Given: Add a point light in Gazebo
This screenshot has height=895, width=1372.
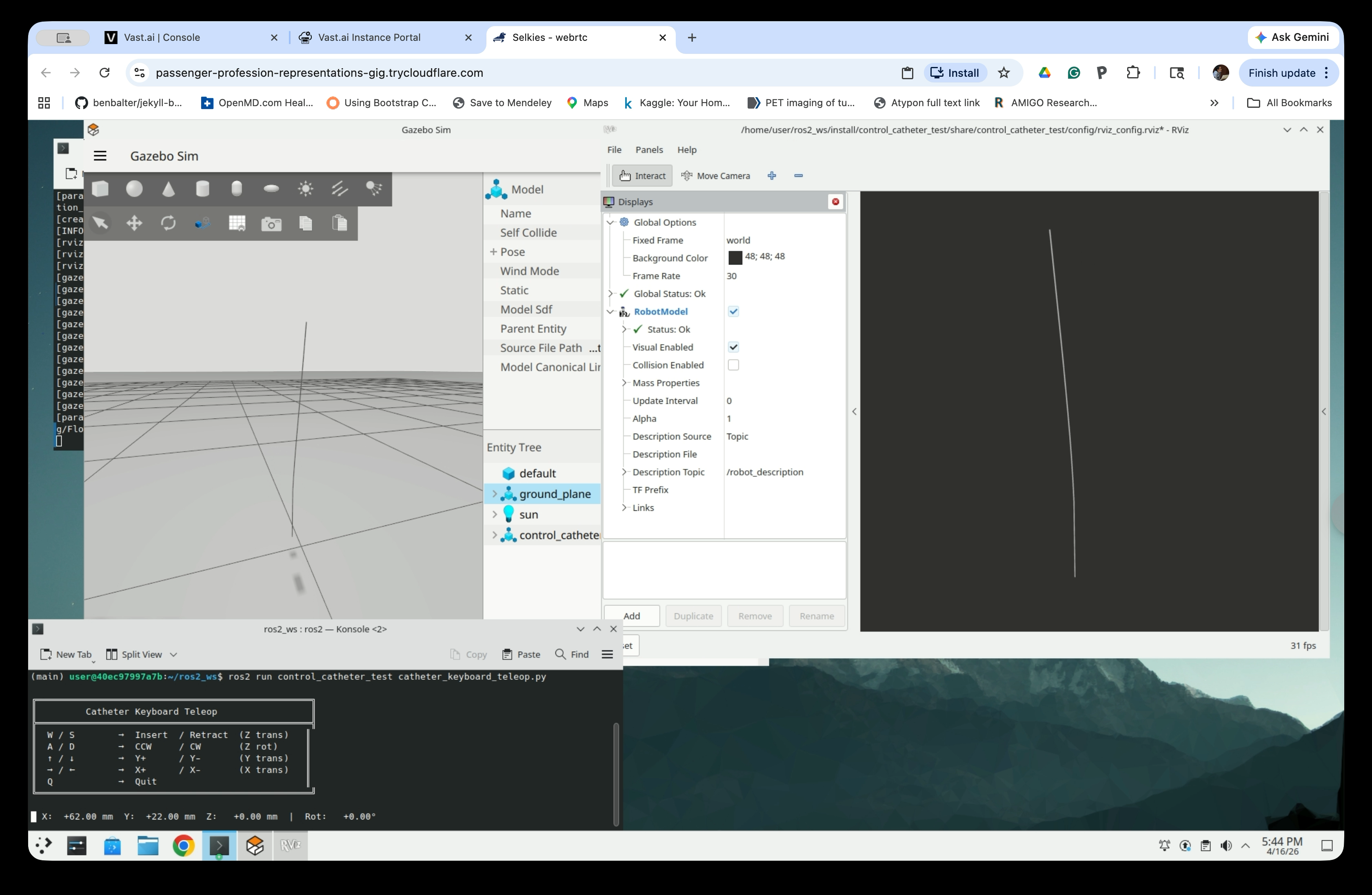Looking at the screenshot, I should [306, 189].
